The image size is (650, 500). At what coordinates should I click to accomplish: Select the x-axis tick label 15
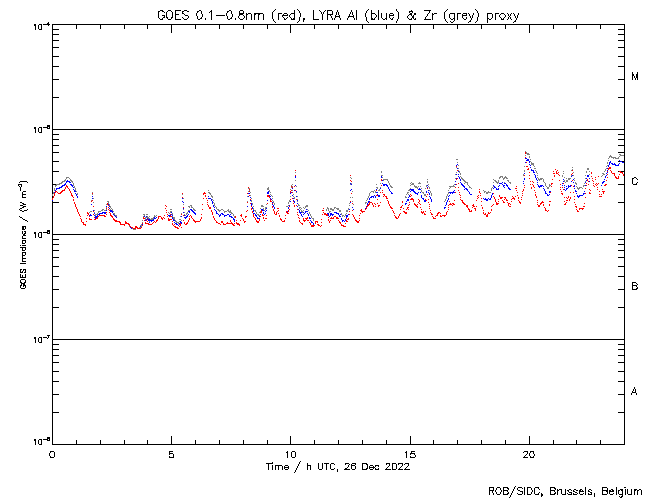(409, 454)
